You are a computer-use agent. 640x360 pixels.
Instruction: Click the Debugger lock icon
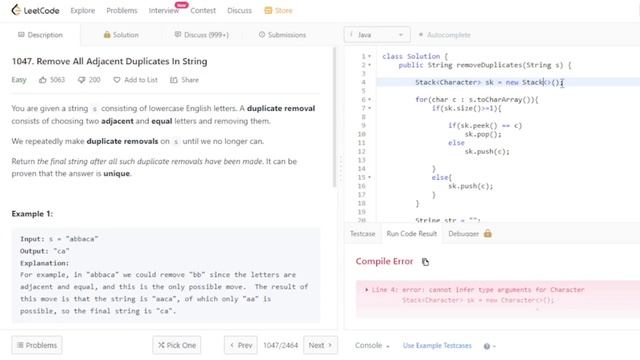[x=487, y=233]
